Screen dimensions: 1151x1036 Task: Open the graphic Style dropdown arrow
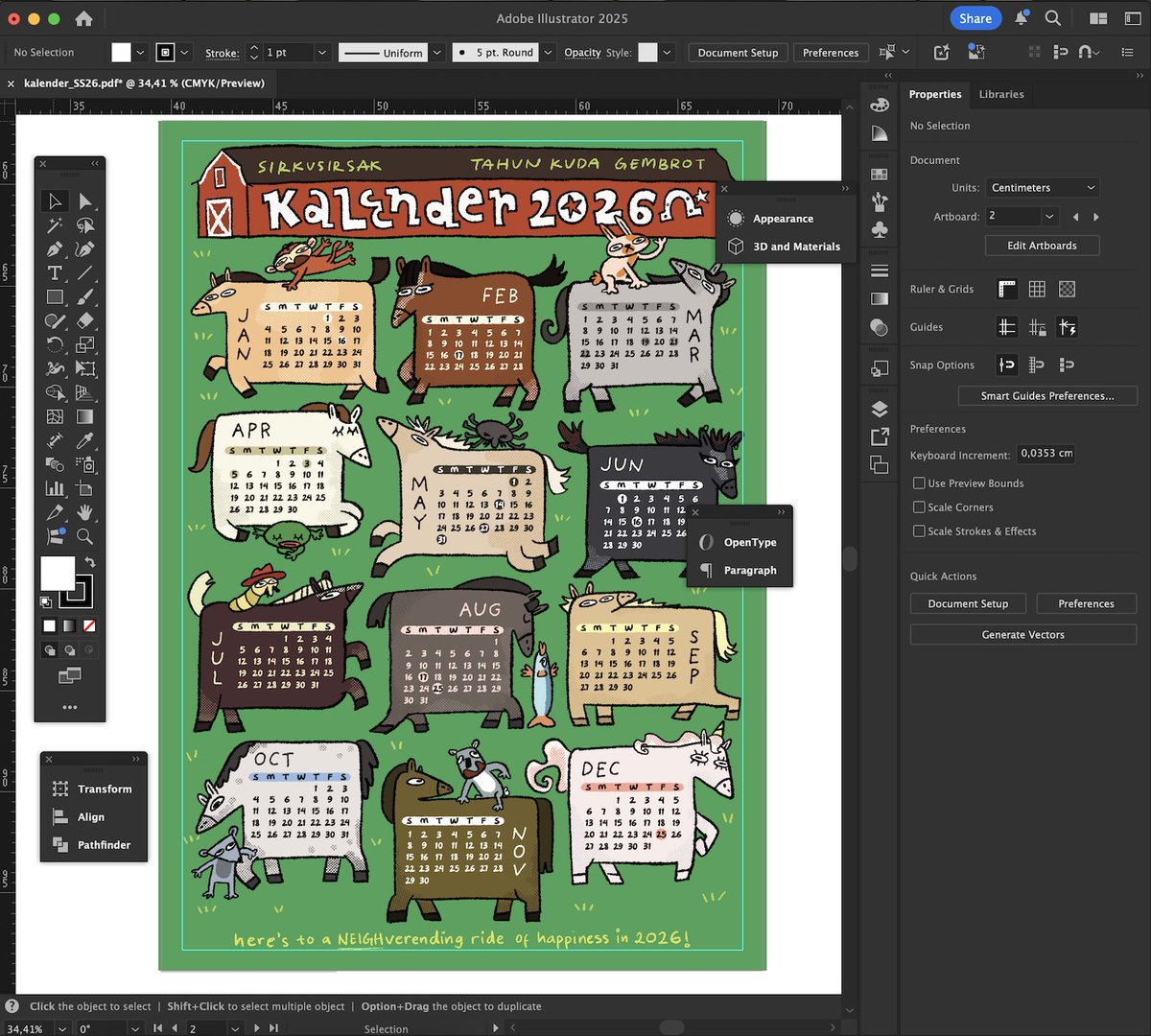click(x=668, y=53)
